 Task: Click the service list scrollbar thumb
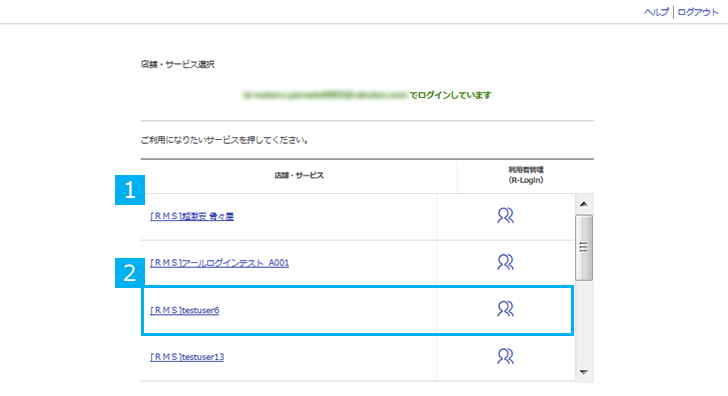tap(584, 247)
